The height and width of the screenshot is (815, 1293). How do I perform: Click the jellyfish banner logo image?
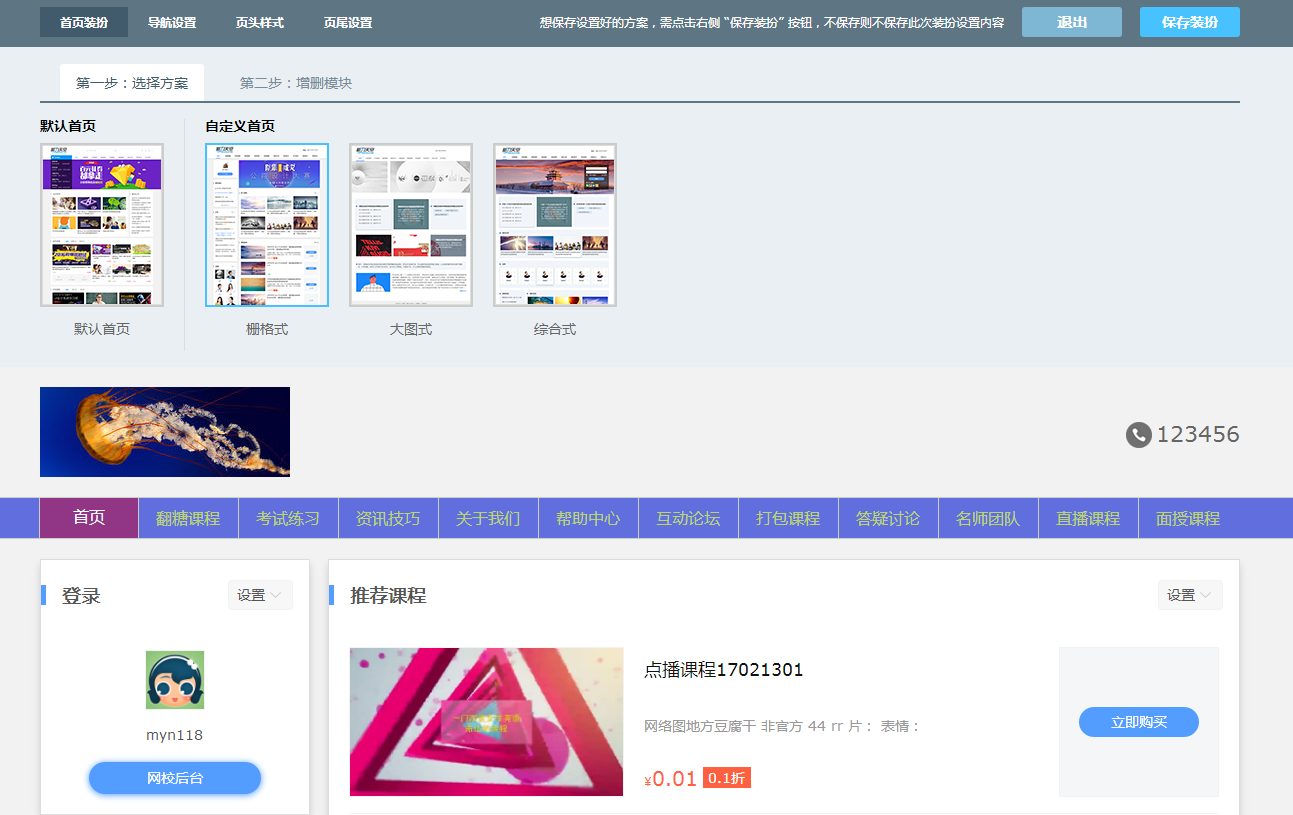click(x=165, y=432)
